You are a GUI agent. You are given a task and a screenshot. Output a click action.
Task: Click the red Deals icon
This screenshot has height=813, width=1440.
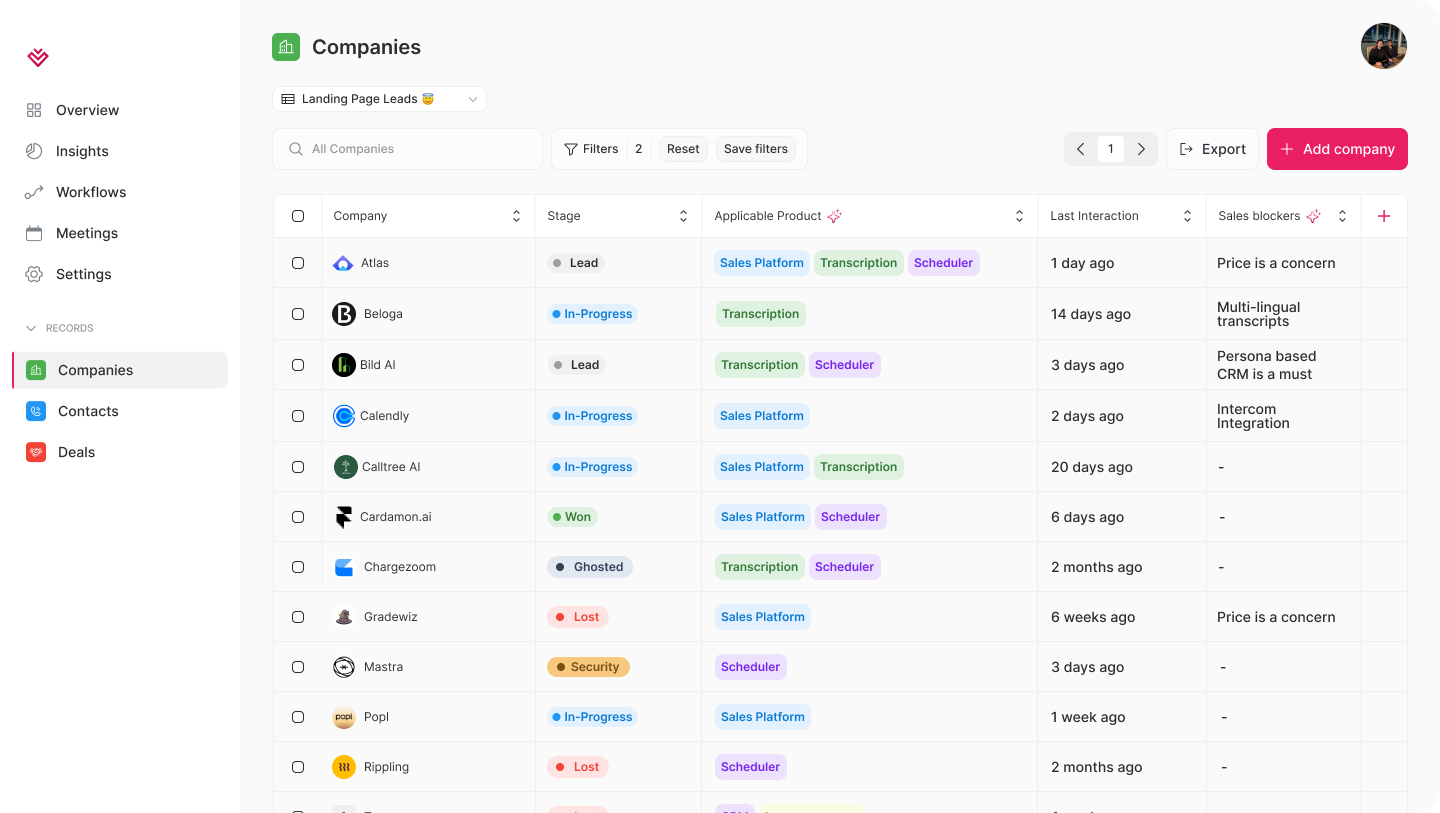coord(36,452)
